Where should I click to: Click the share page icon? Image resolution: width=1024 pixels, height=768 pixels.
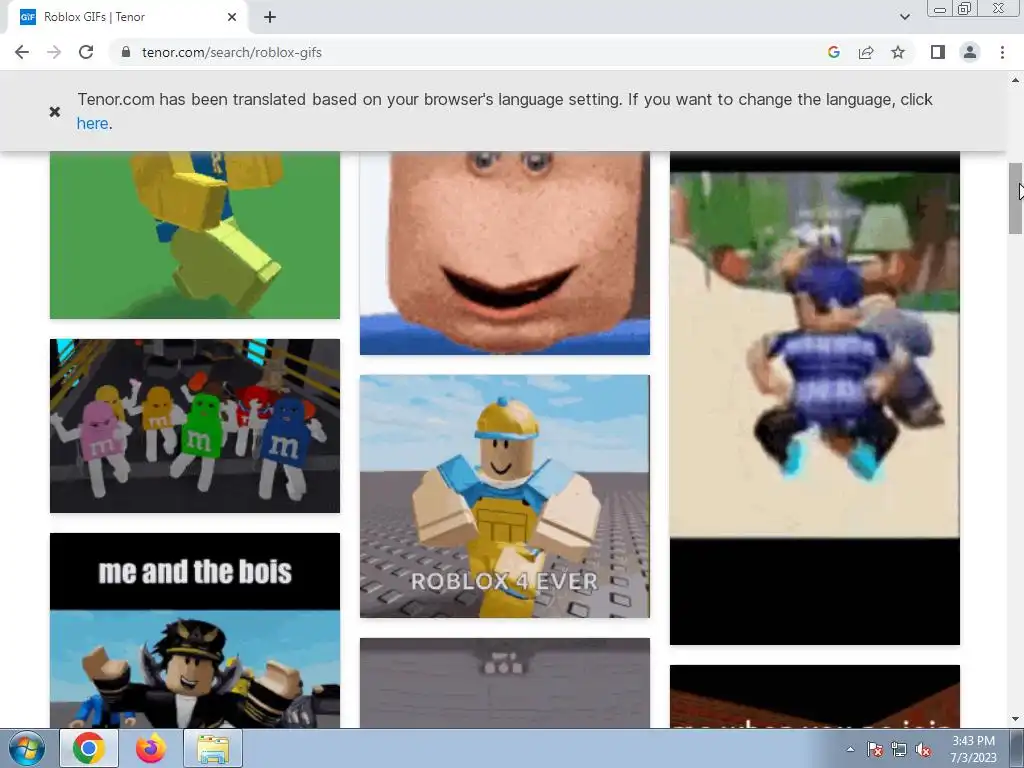pyautogui.click(x=866, y=52)
